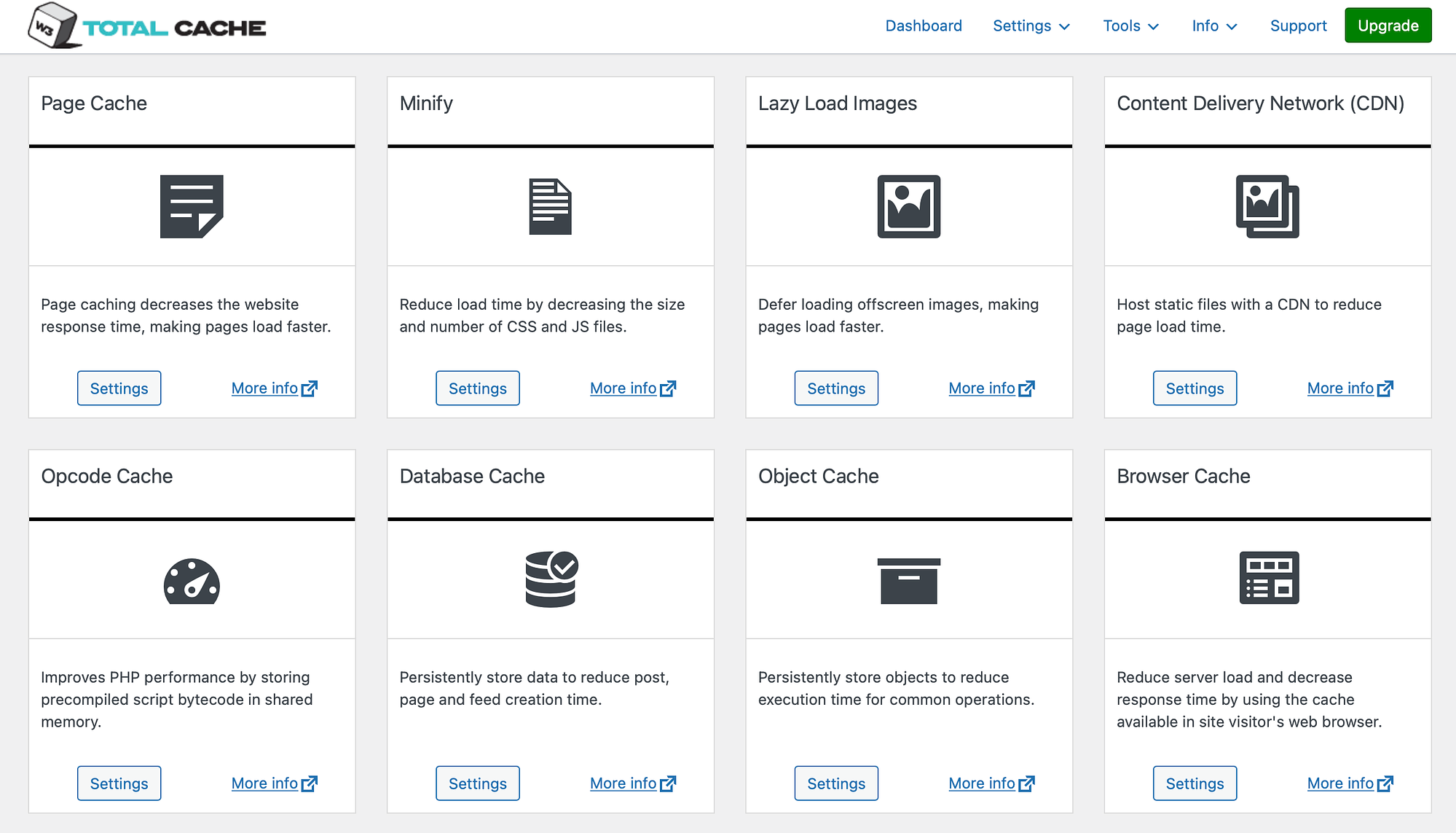Click the Lazy Load Images photo icon
The height and width of the screenshot is (833, 1456).
tap(909, 206)
